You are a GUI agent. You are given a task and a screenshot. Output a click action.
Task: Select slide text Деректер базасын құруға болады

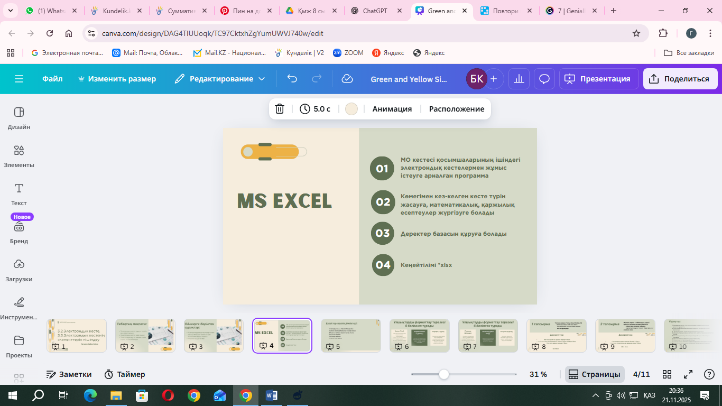[454, 234]
